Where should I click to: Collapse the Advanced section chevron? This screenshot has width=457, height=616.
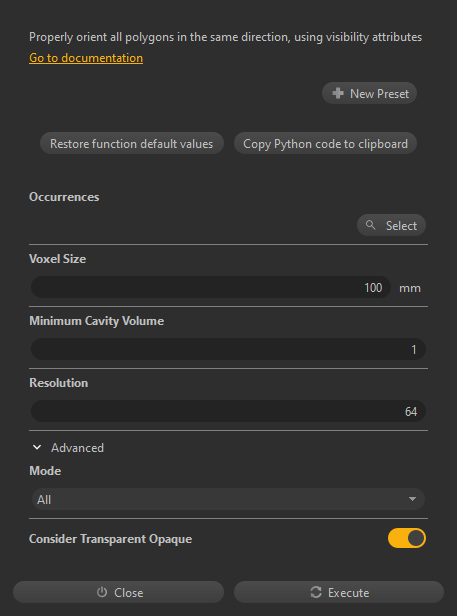[x=37, y=447]
